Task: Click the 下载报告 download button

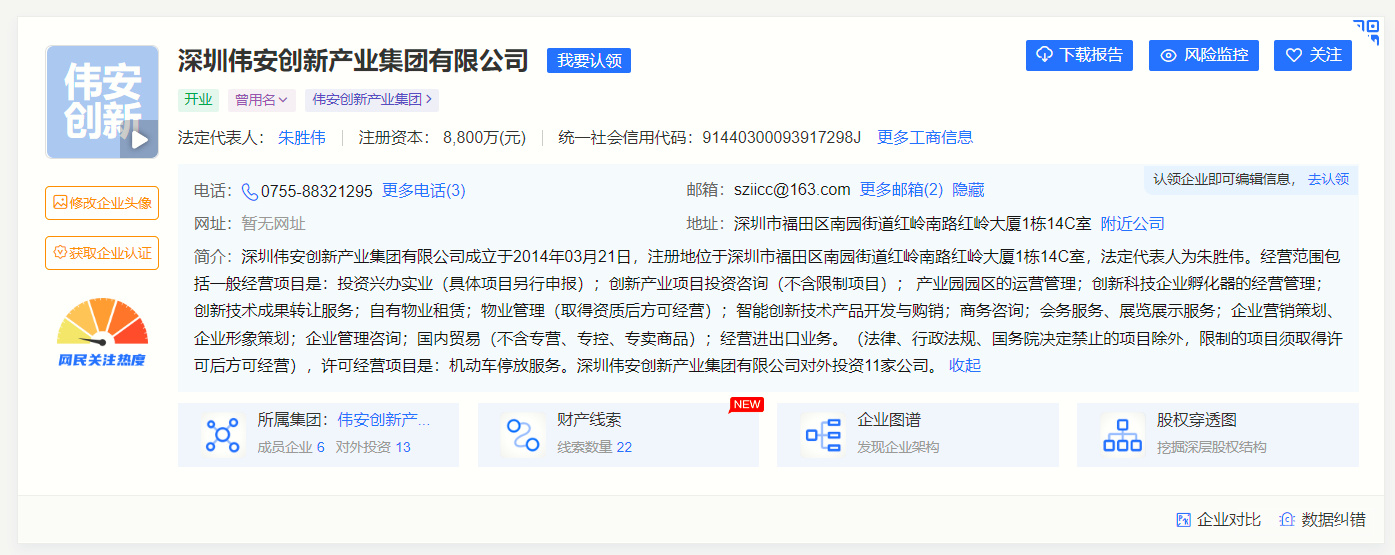Action: click(1079, 55)
